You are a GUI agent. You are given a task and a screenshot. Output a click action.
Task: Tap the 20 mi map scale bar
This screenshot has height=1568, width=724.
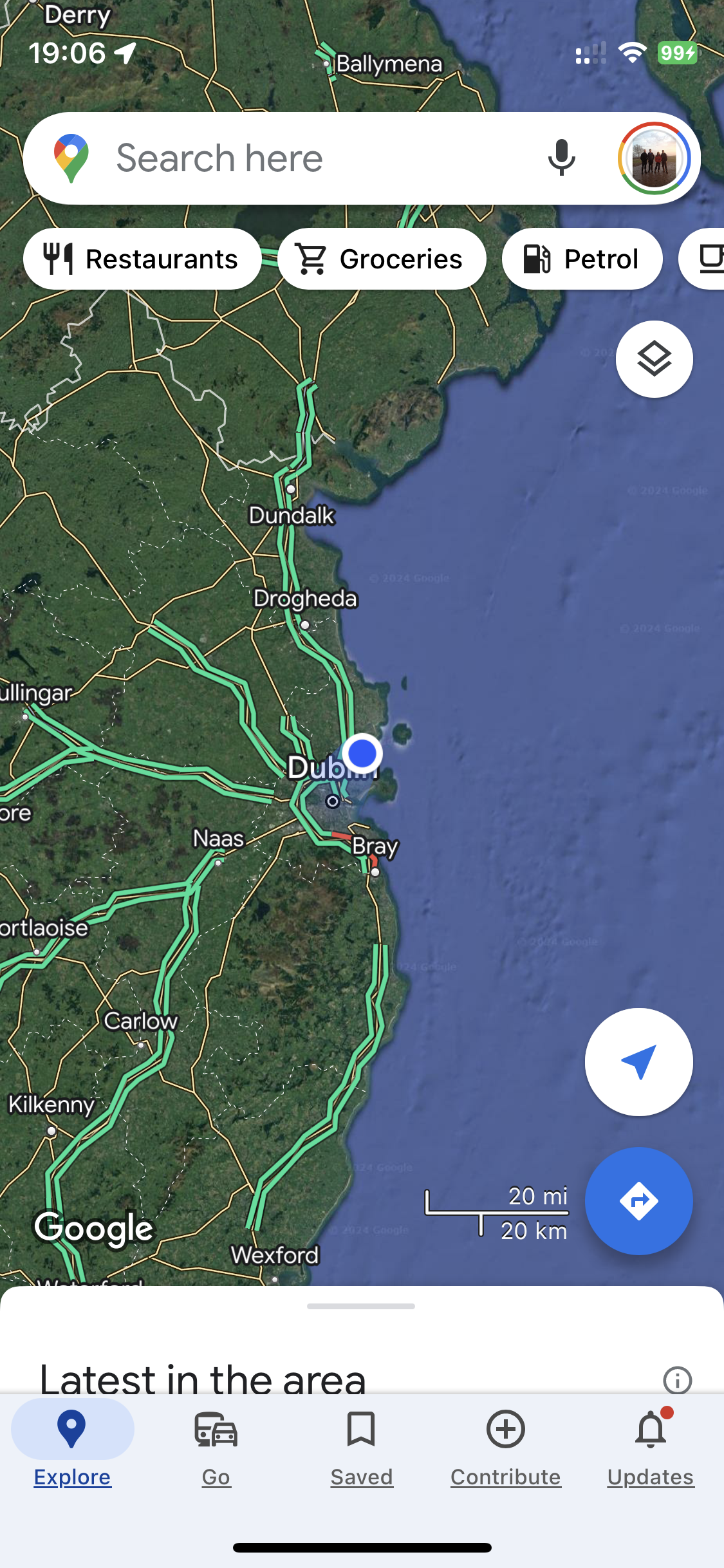pos(497,1213)
